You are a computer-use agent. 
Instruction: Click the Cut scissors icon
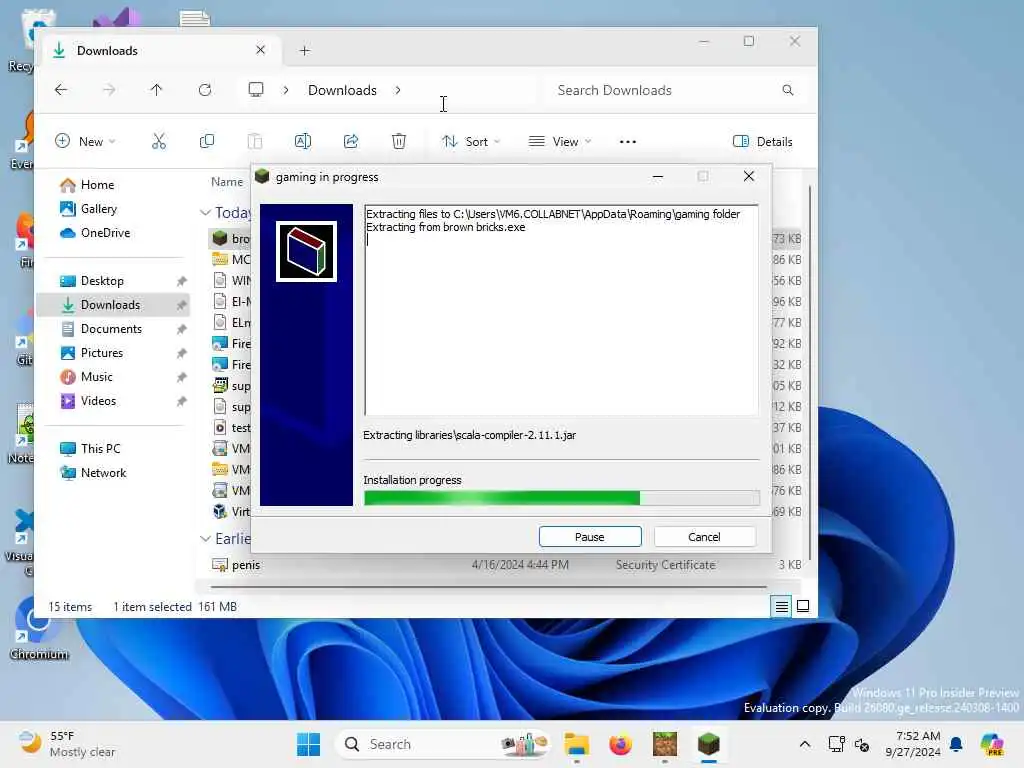coord(159,142)
